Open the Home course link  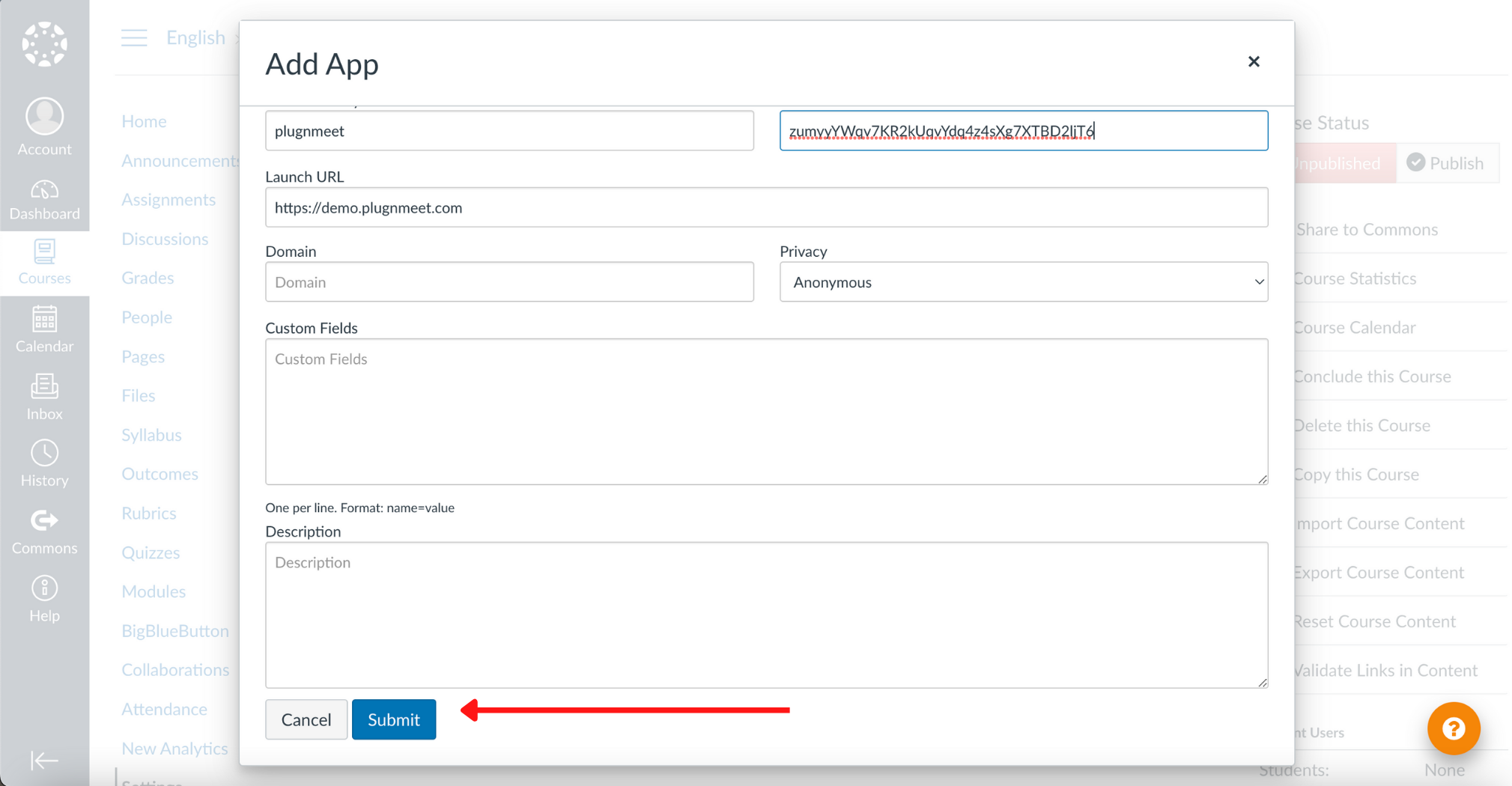pyautogui.click(x=144, y=121)
